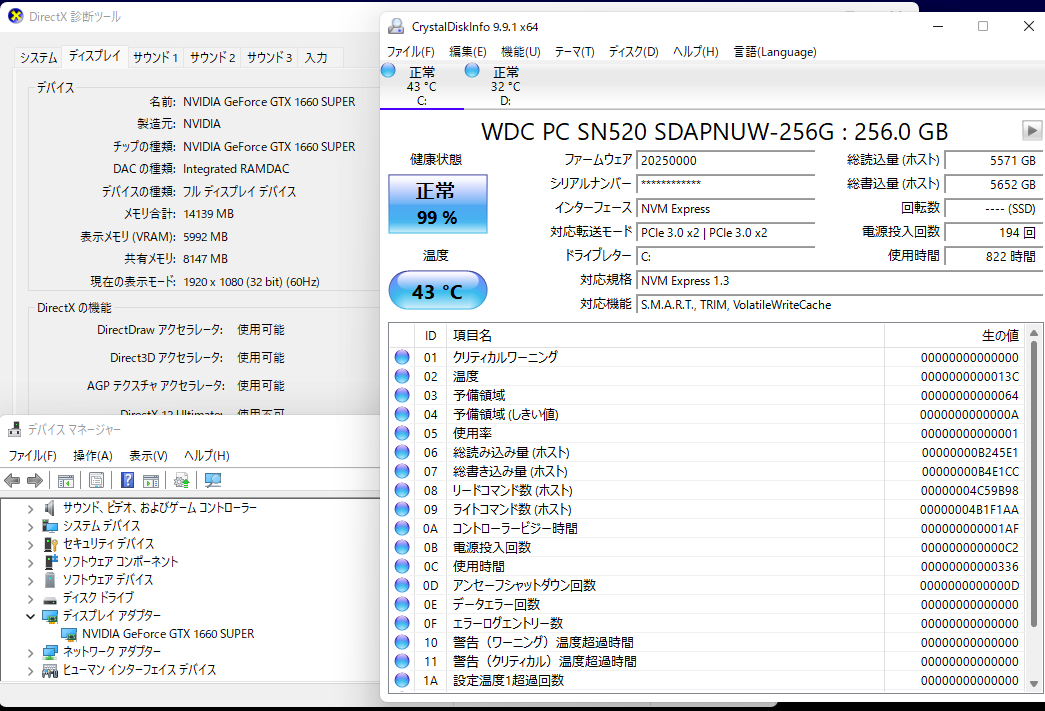Expand ヒューマン インターフェイス デバイス node
This screenshot has height=711, width=1045.
click(x=30, y=670)
